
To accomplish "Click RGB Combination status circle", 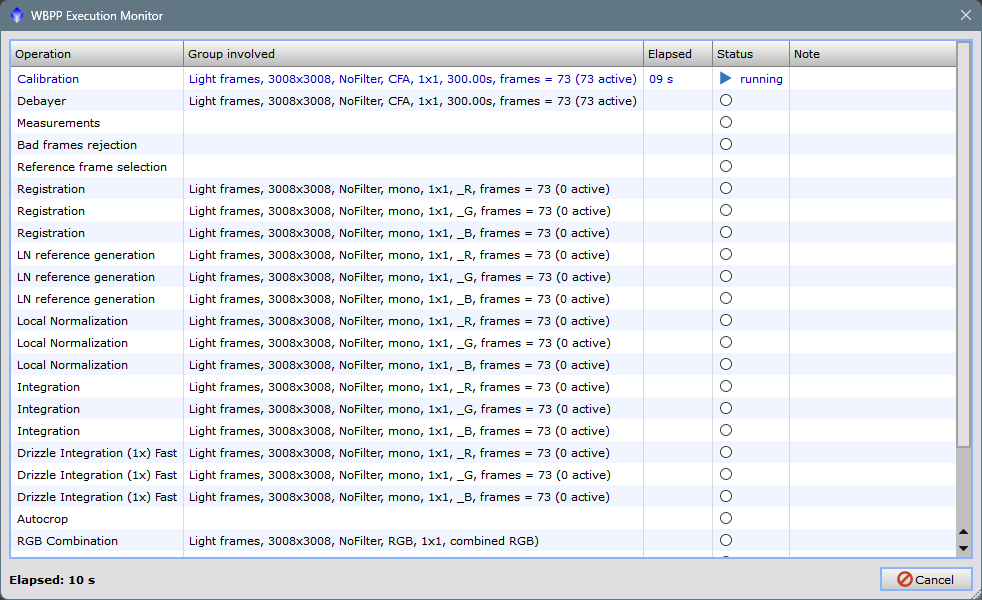I will 726,540.
